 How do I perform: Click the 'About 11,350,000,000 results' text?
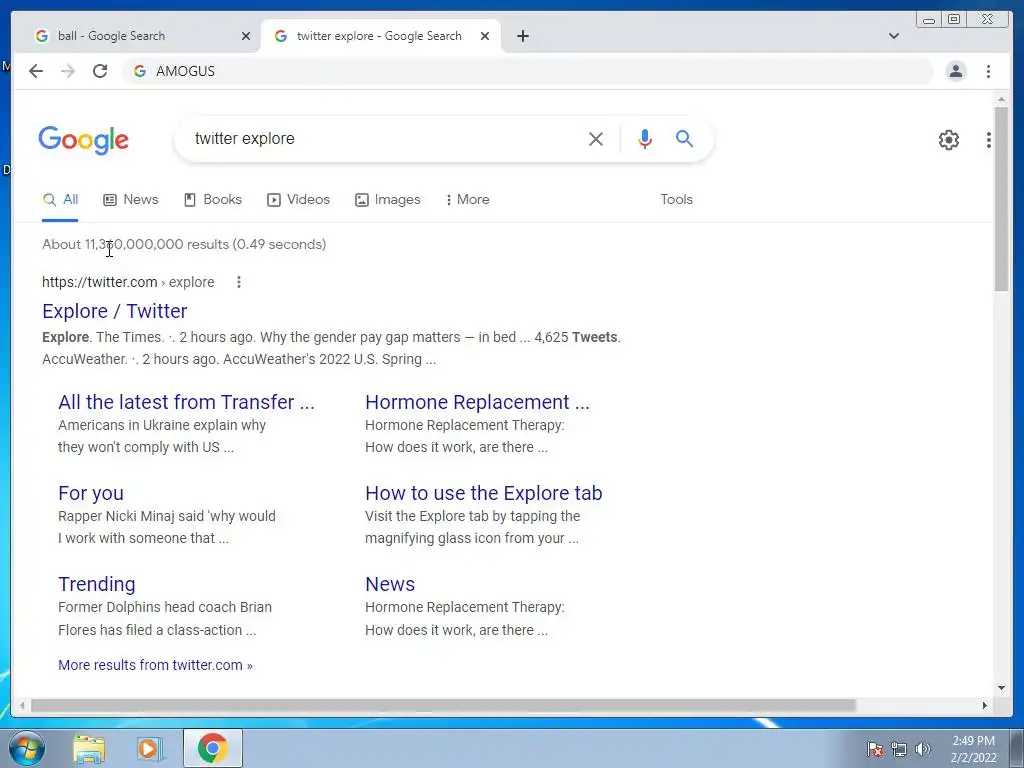tap(184, 244)
